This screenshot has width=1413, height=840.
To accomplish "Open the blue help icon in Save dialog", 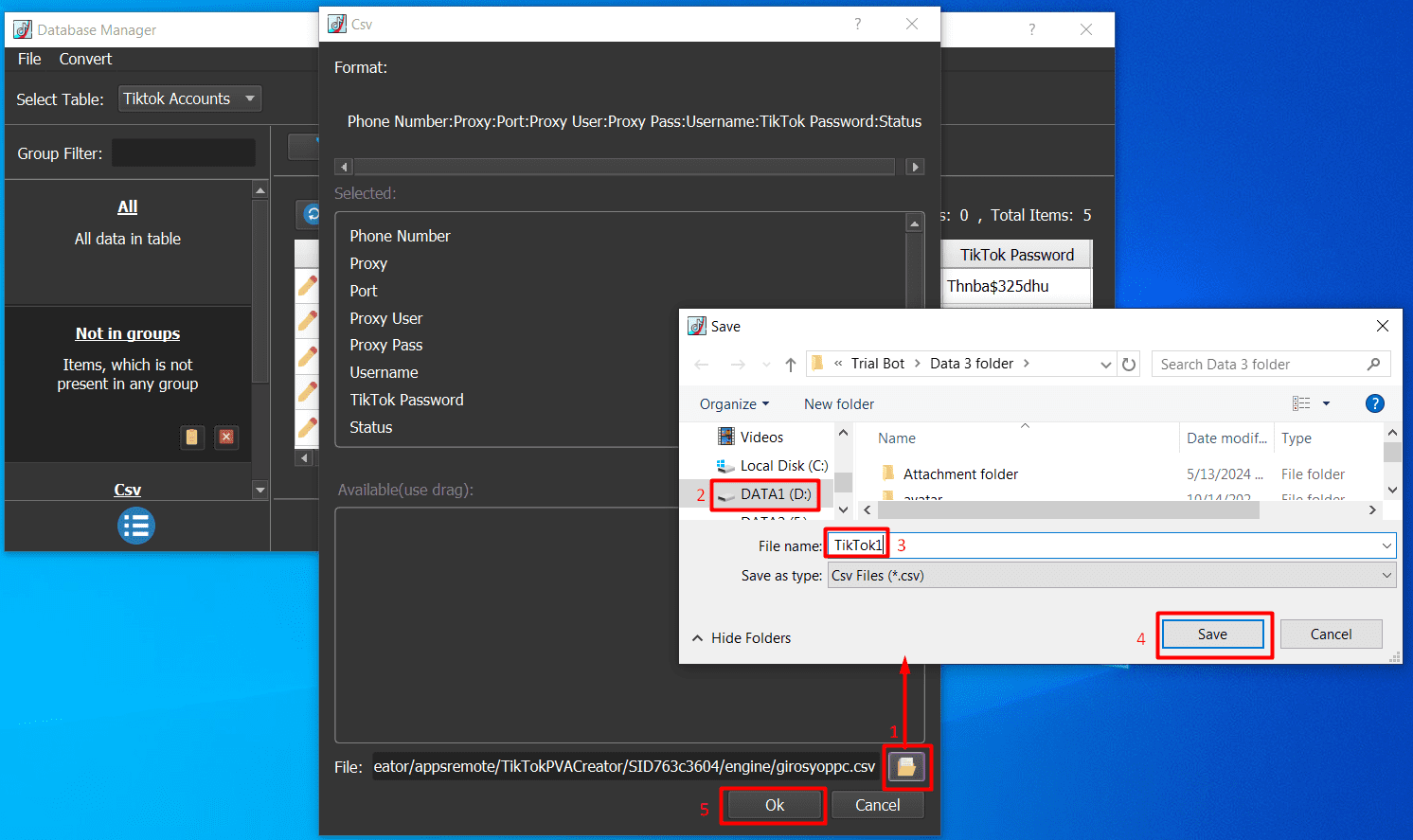I will 1375,403.
